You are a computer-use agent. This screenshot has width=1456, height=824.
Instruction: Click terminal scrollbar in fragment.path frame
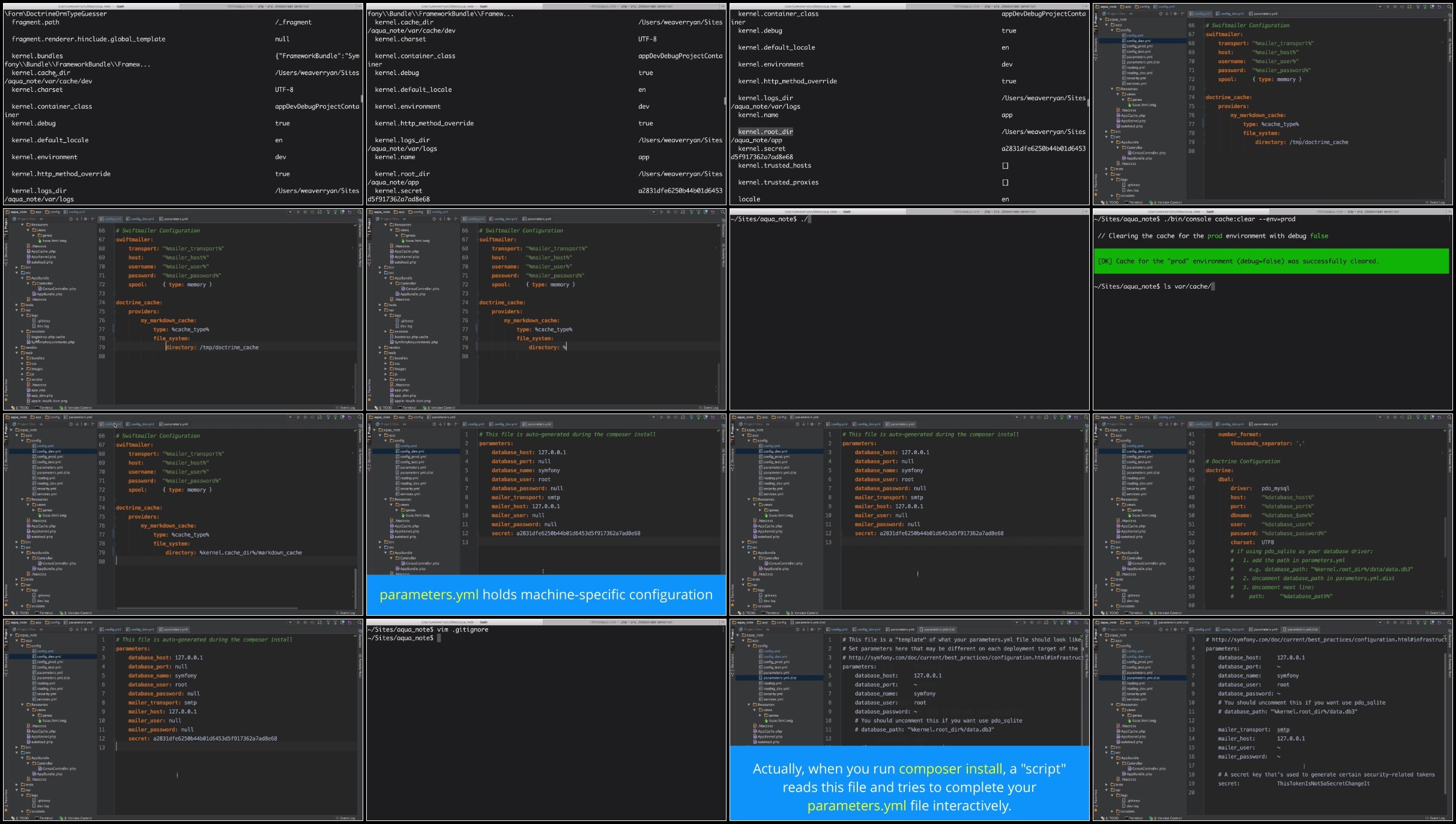[361, 98]
